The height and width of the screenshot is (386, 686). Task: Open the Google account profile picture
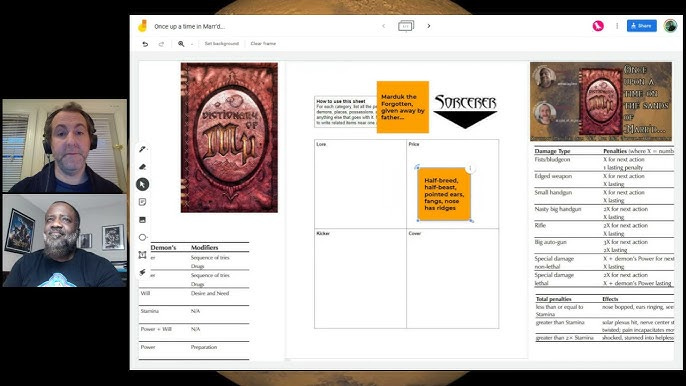(670, 26)
